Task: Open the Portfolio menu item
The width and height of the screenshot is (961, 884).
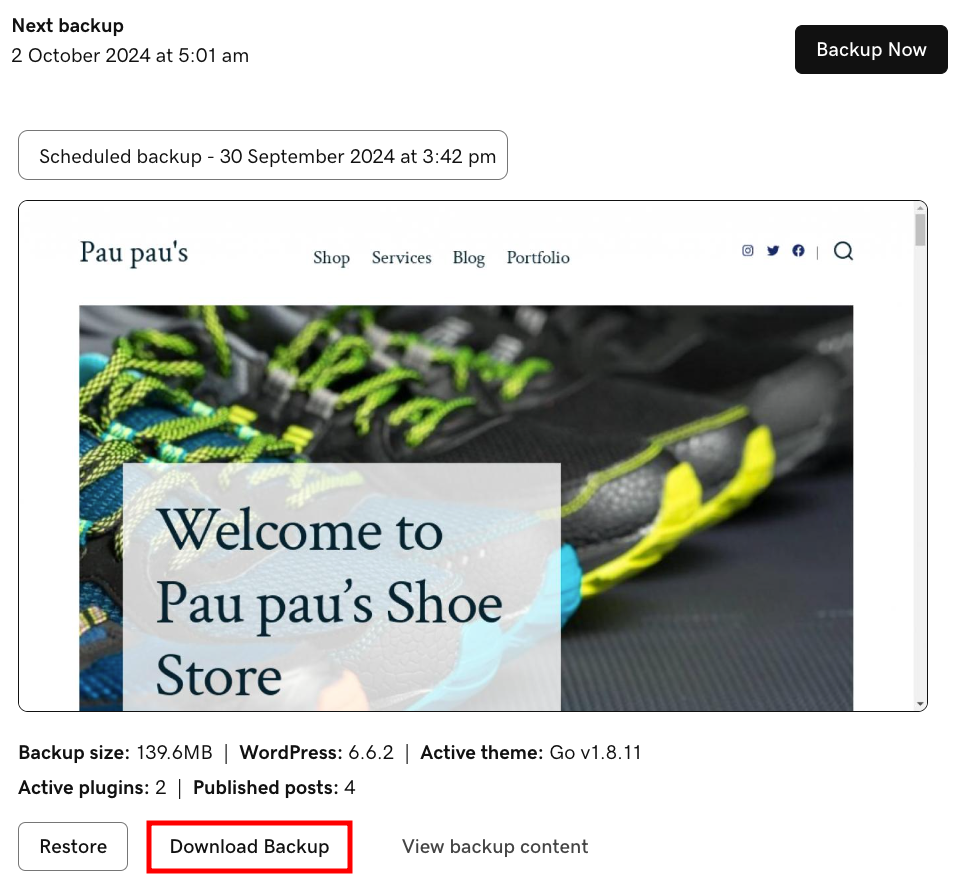Action: [x=538, y=257]
